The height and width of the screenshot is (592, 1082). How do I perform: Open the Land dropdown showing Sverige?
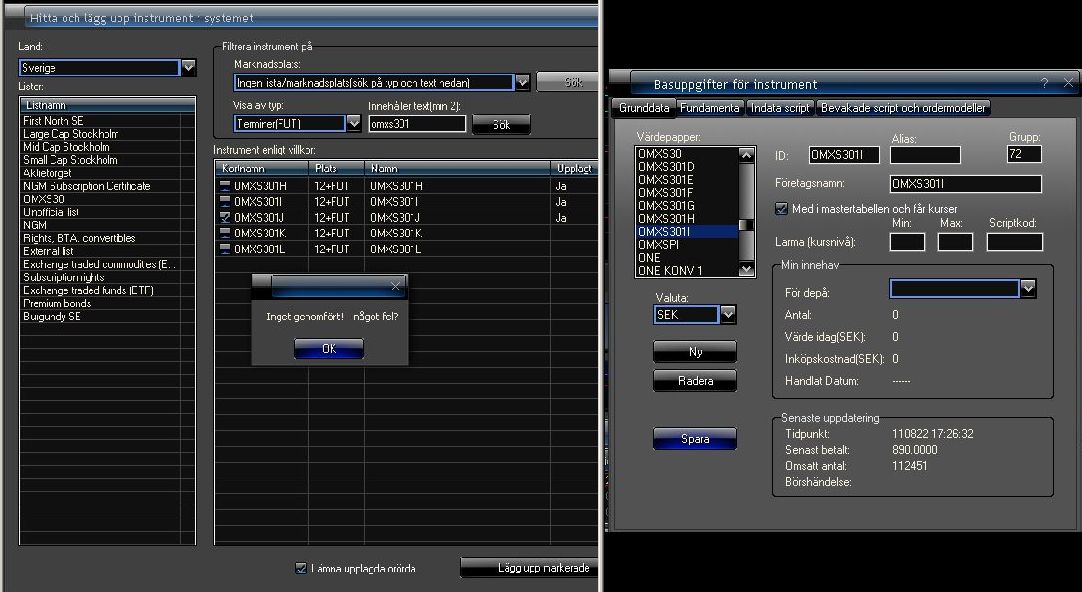189,68
